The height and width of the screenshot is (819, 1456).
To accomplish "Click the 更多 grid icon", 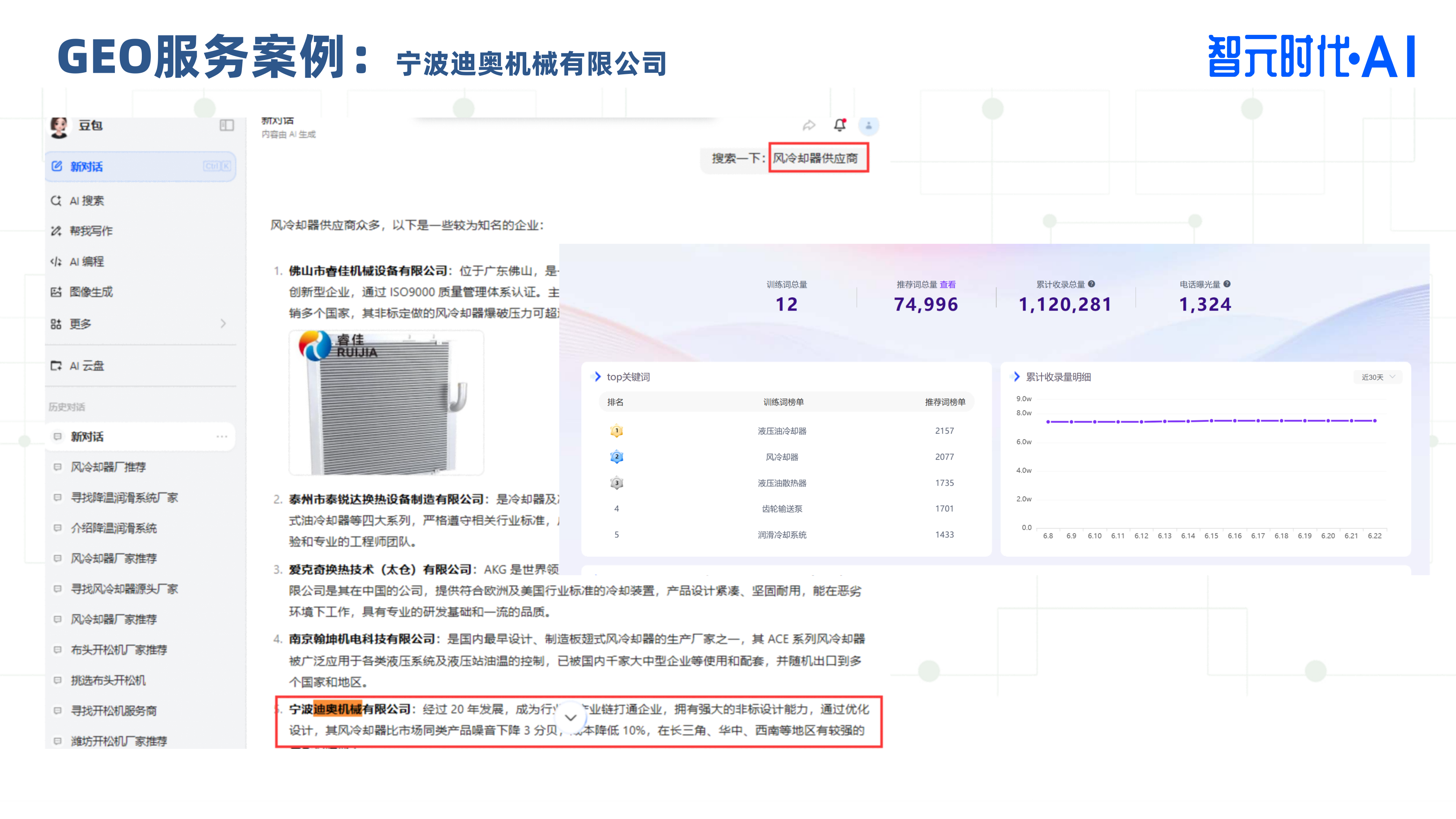I will click(56, 324).
